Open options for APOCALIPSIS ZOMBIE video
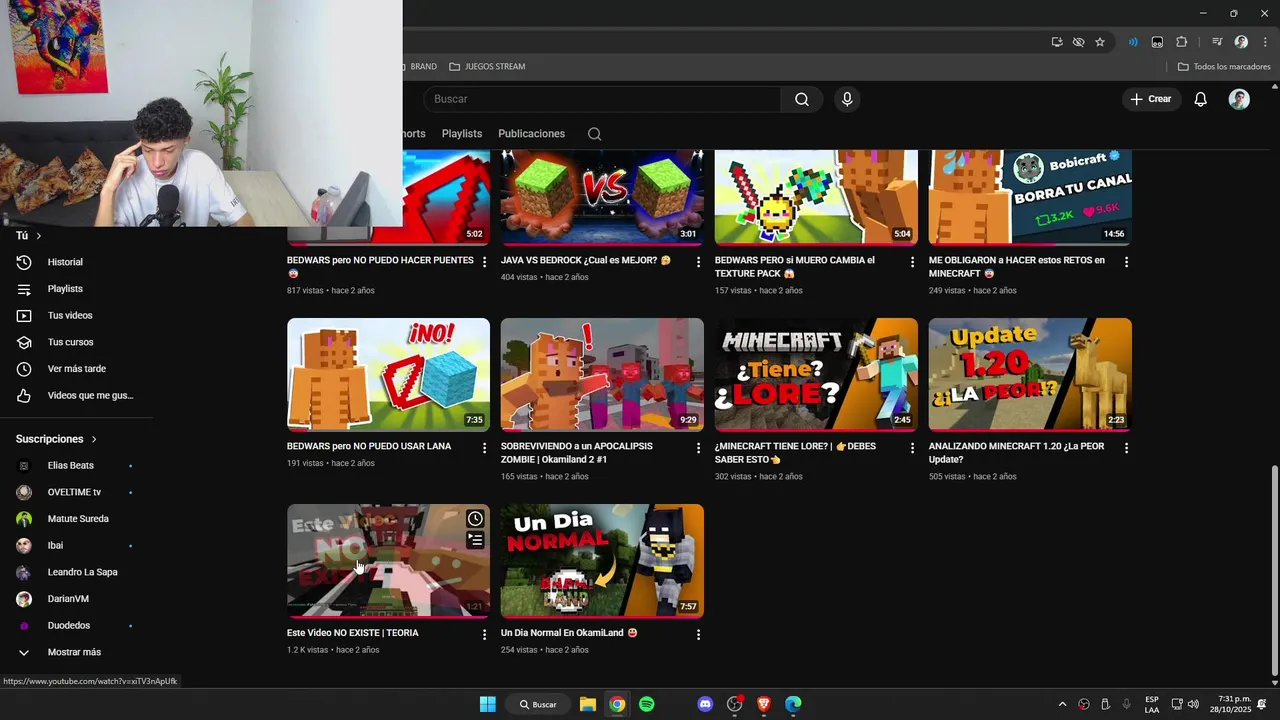 click(x=698, y=448)
